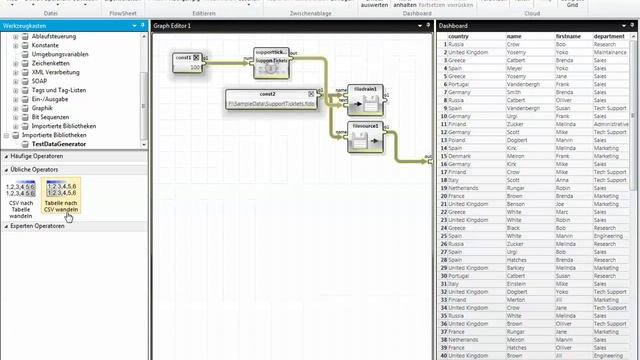Expand the Ablaufsteuerung tree node
640x360 pixels.
16,36
